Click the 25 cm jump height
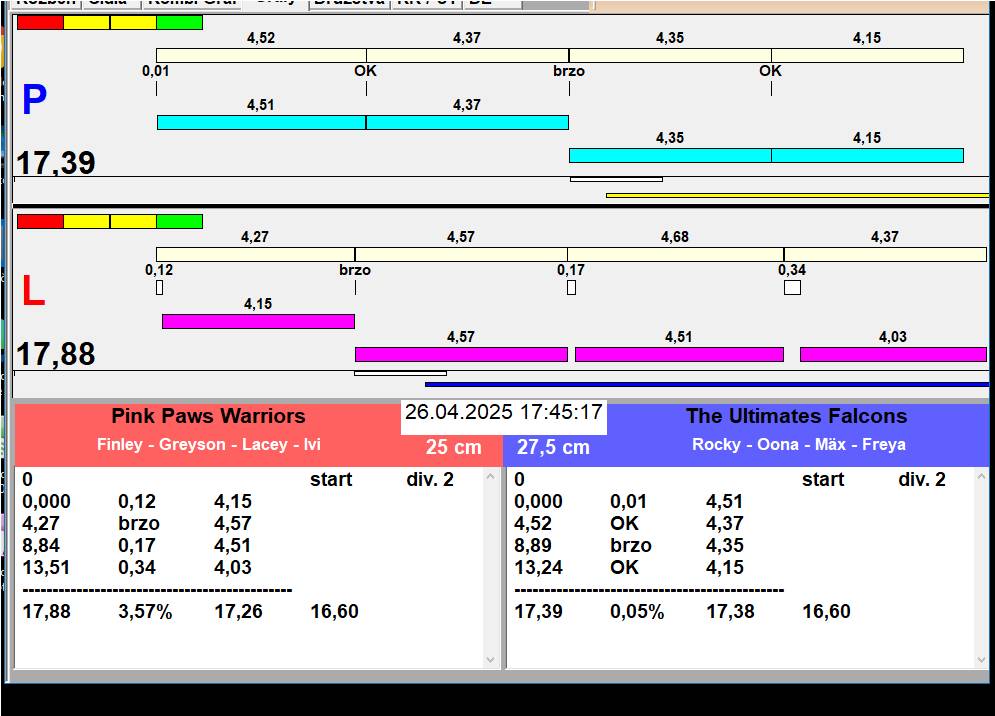995x716 pixels. [x=453, y=447]
